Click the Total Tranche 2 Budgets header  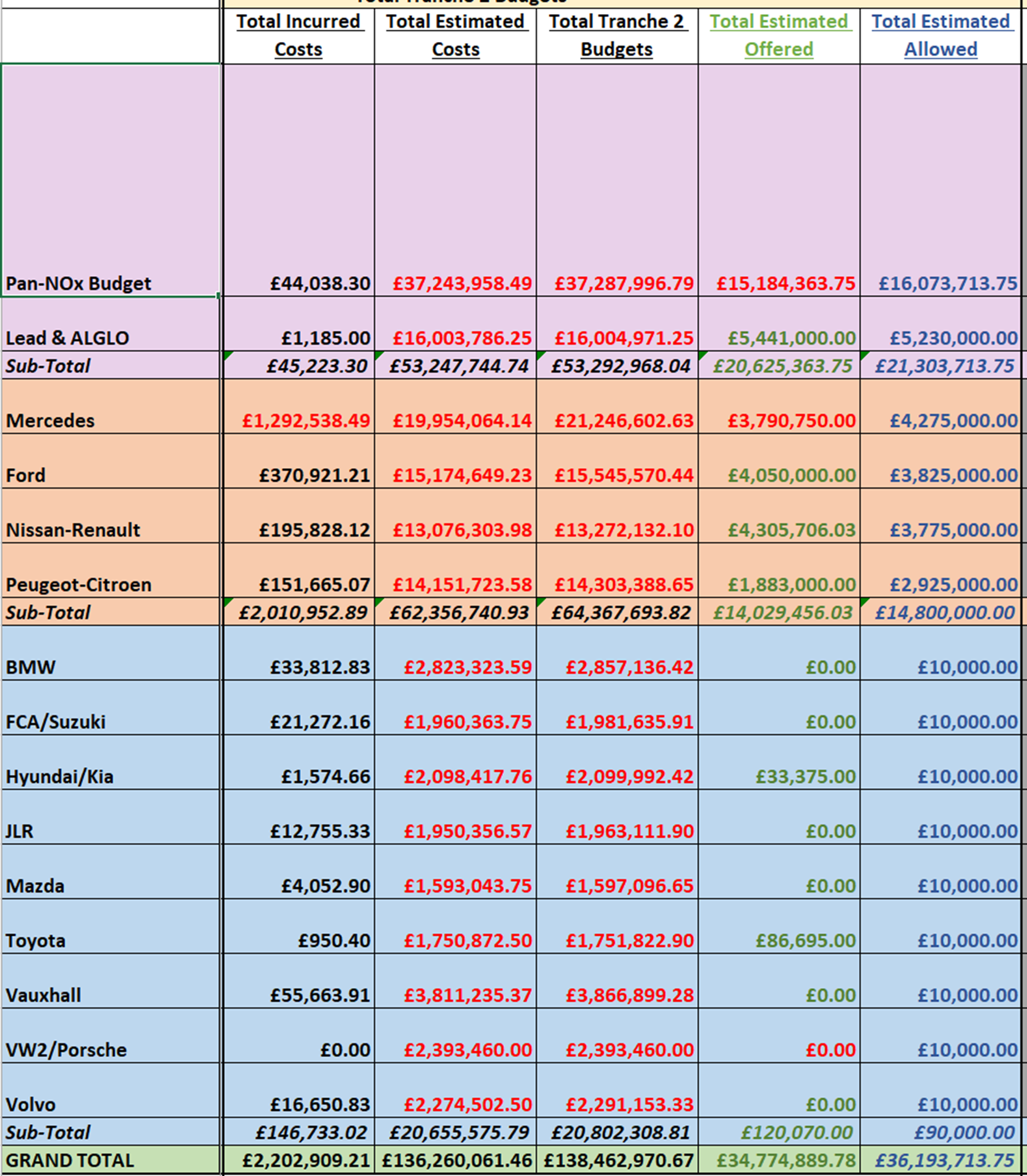(617, 35)
